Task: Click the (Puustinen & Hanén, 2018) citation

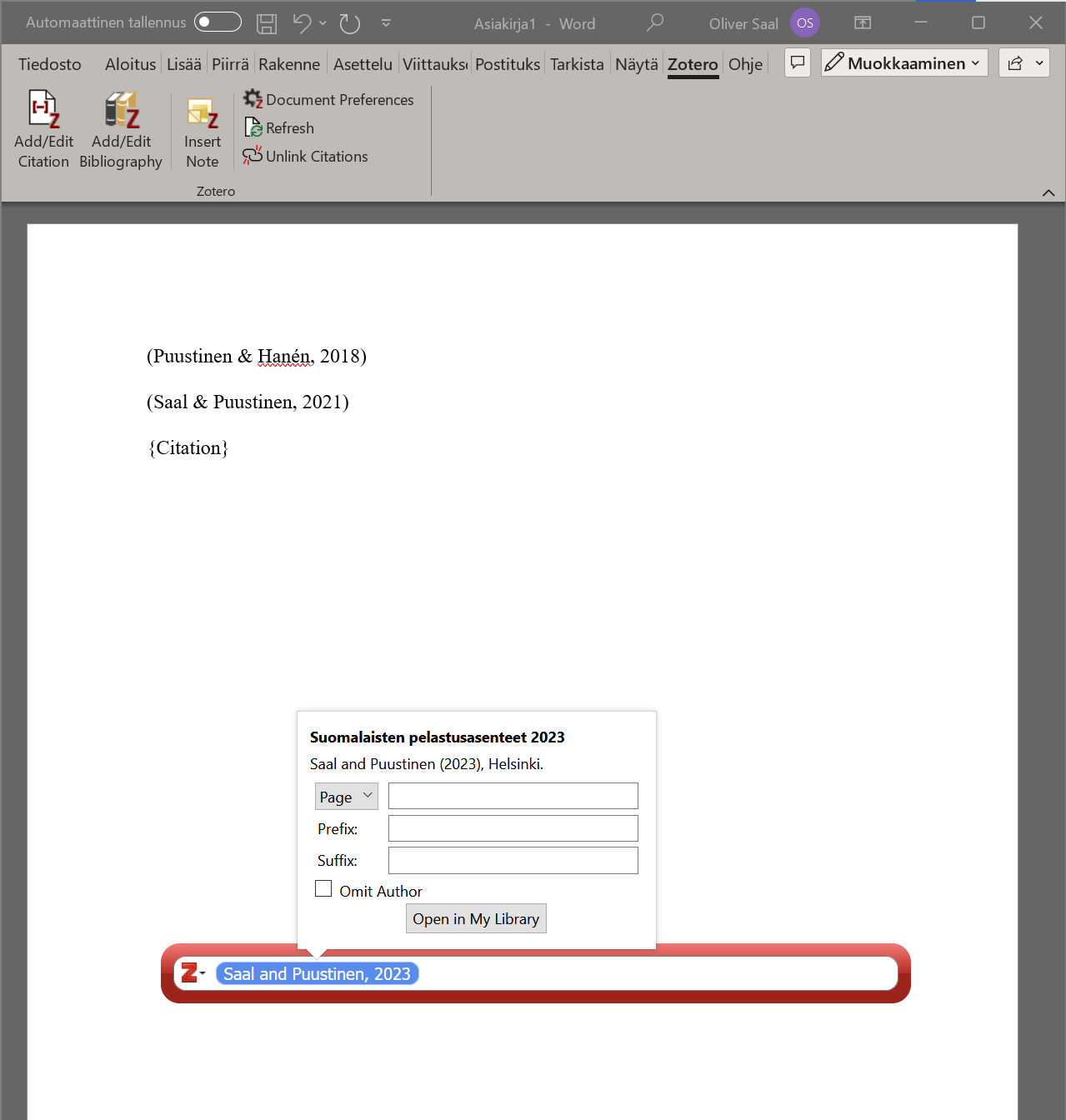Action: click(x=257, y=357)
